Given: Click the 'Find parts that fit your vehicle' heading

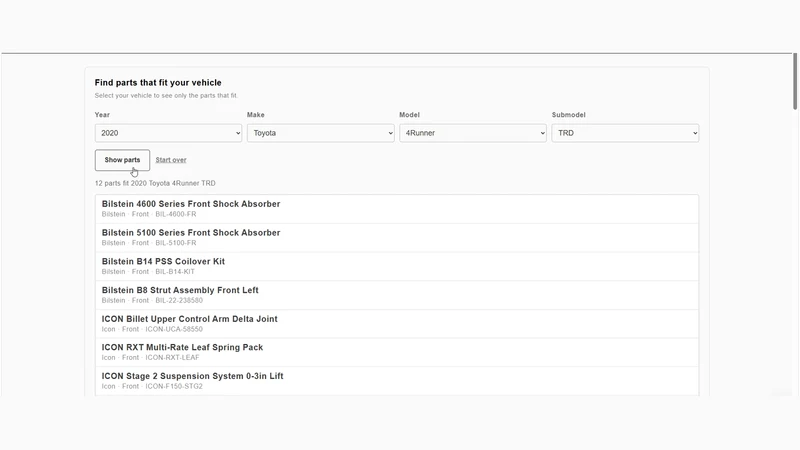Looking at the screenshot, I should click(158, 83).
